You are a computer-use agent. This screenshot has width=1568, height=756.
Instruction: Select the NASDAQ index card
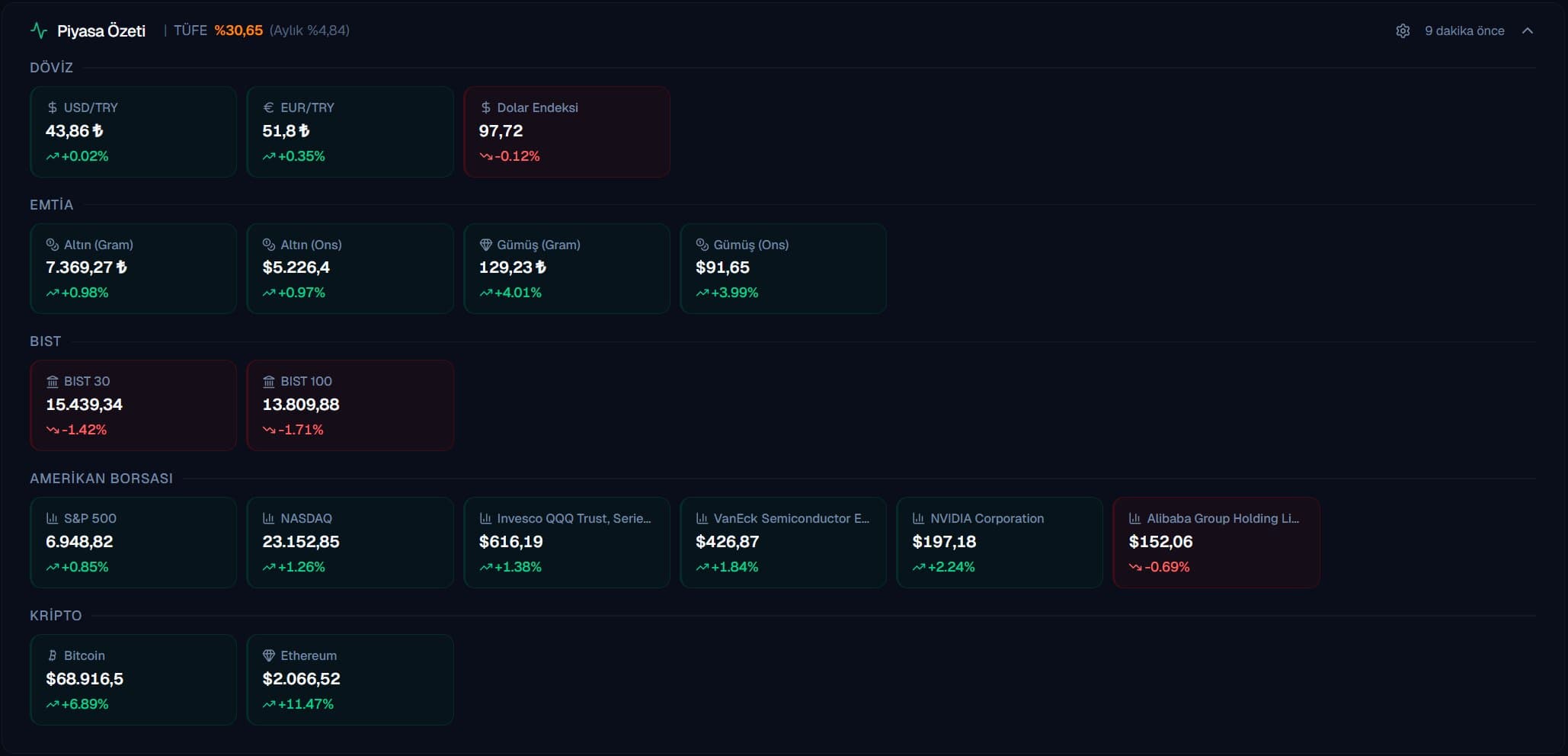[350, 543]
